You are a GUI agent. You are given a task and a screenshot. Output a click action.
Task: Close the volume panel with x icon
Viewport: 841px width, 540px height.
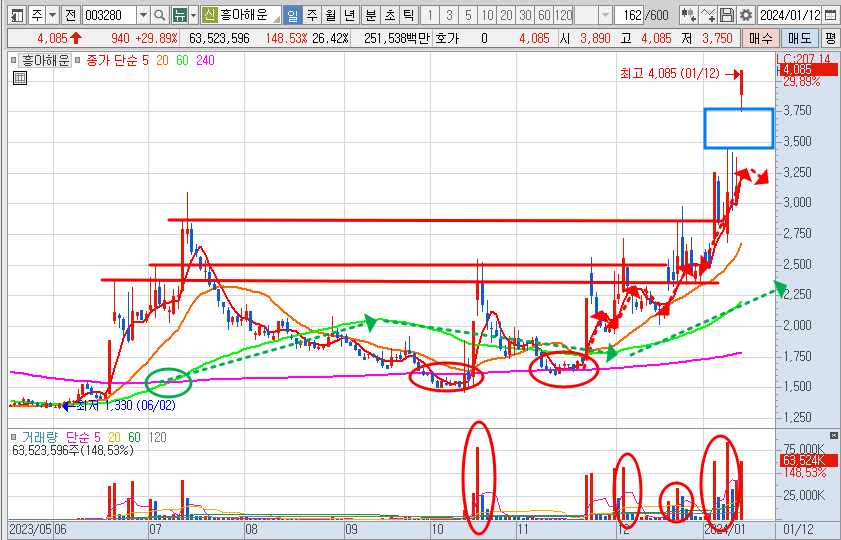coord(833,435)
